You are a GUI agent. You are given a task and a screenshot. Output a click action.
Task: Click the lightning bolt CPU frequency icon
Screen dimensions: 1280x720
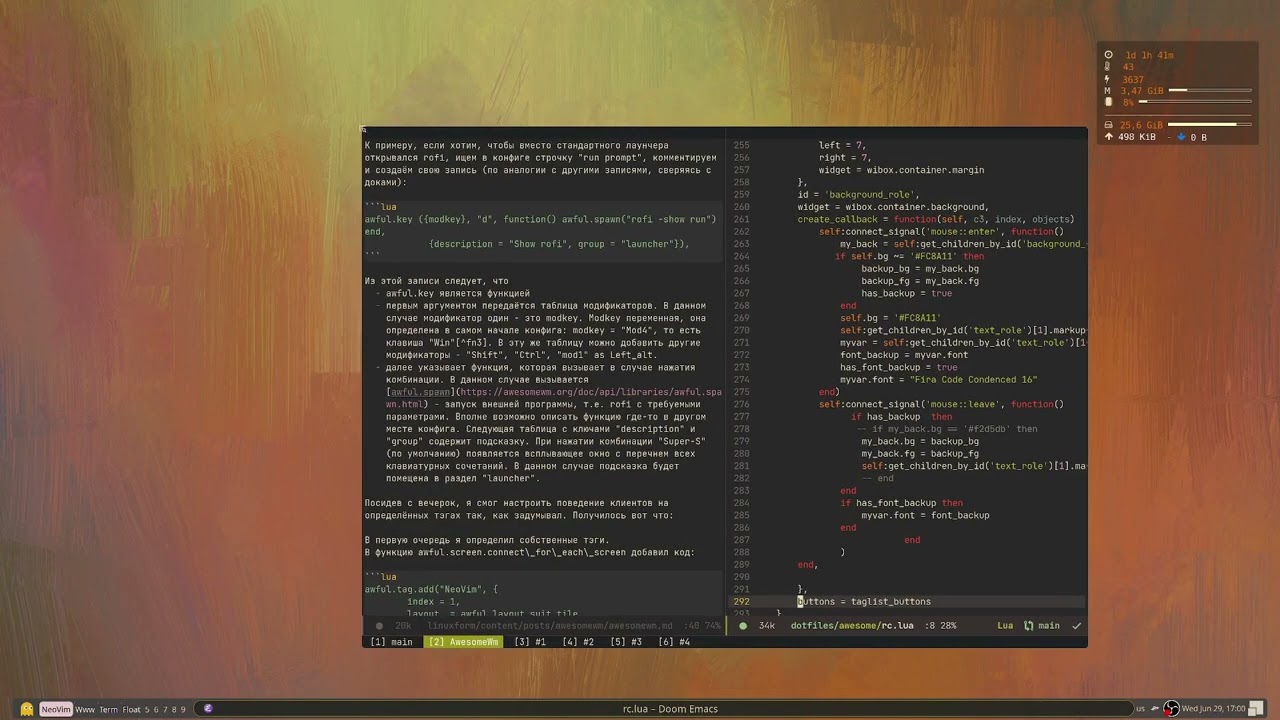(1107, 79)
